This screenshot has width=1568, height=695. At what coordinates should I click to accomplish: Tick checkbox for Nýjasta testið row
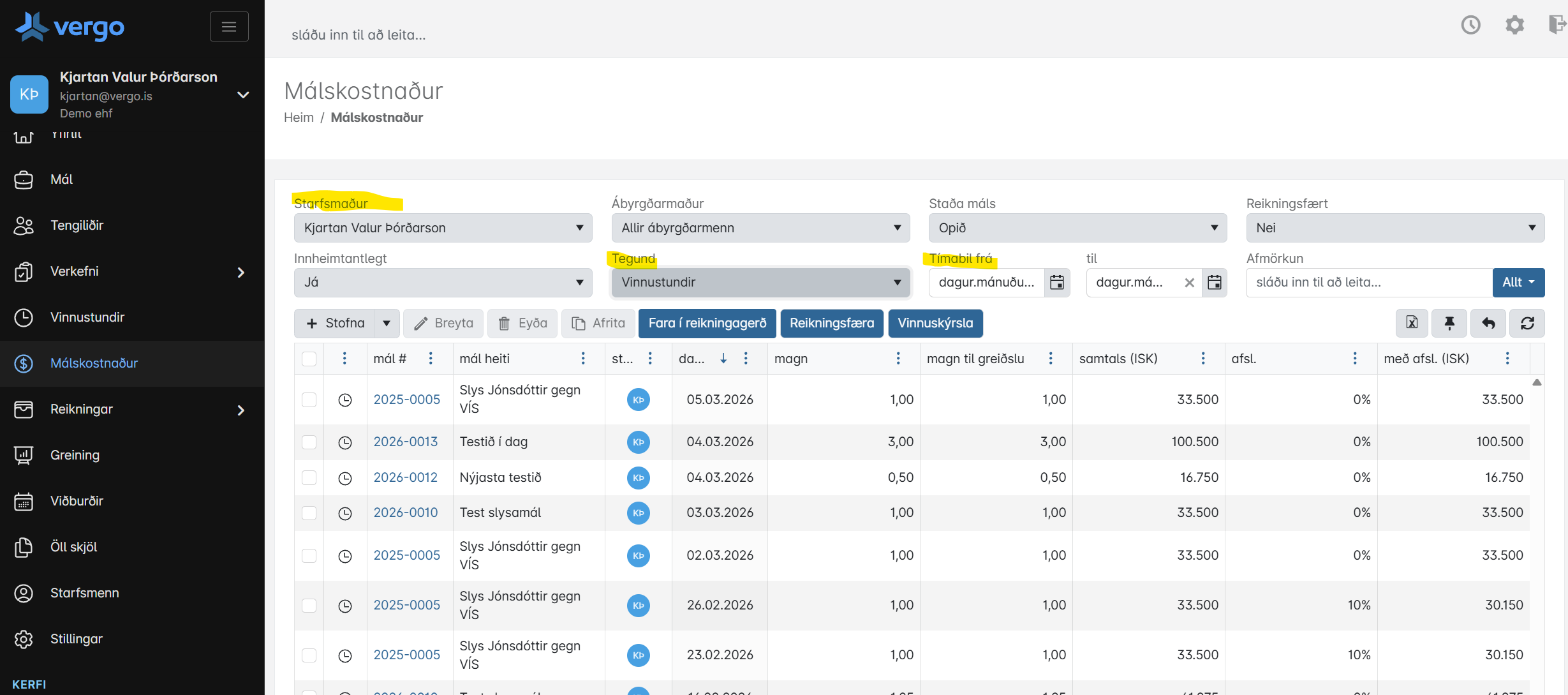coord(309,477)
